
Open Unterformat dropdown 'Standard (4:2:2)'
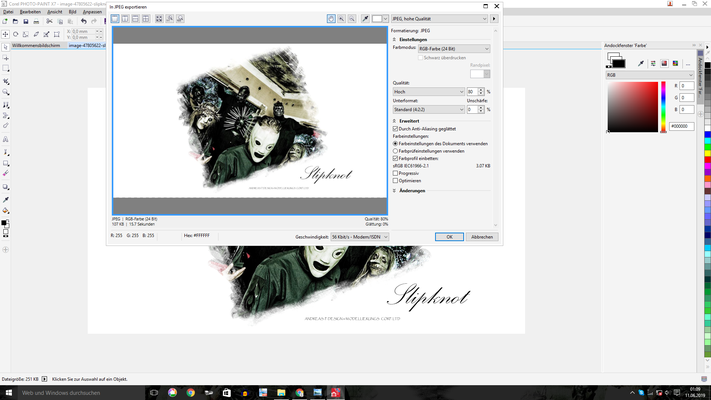[429, 109]
